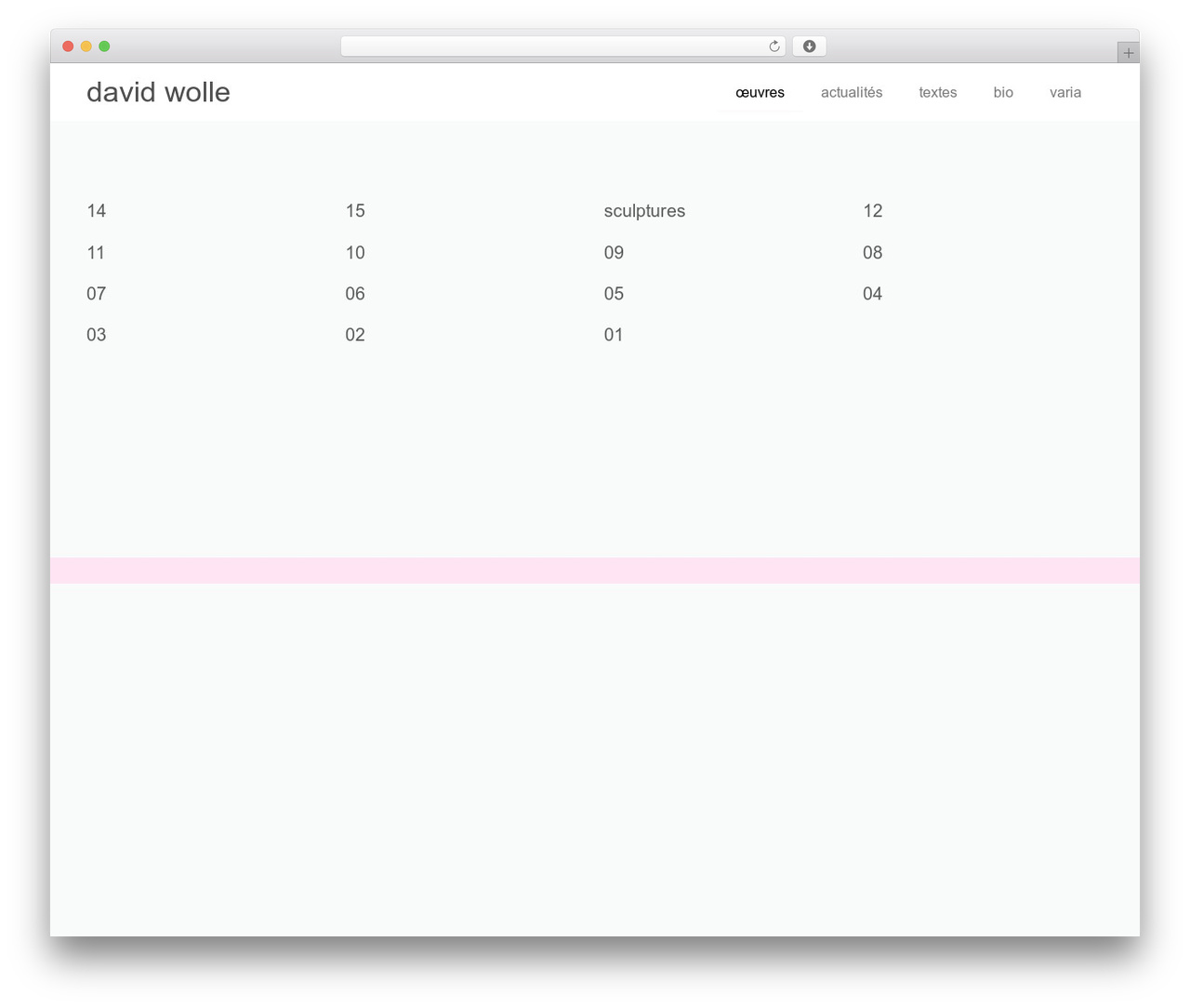
Task: Go to the david wolle home link
Action: [158, 92]
